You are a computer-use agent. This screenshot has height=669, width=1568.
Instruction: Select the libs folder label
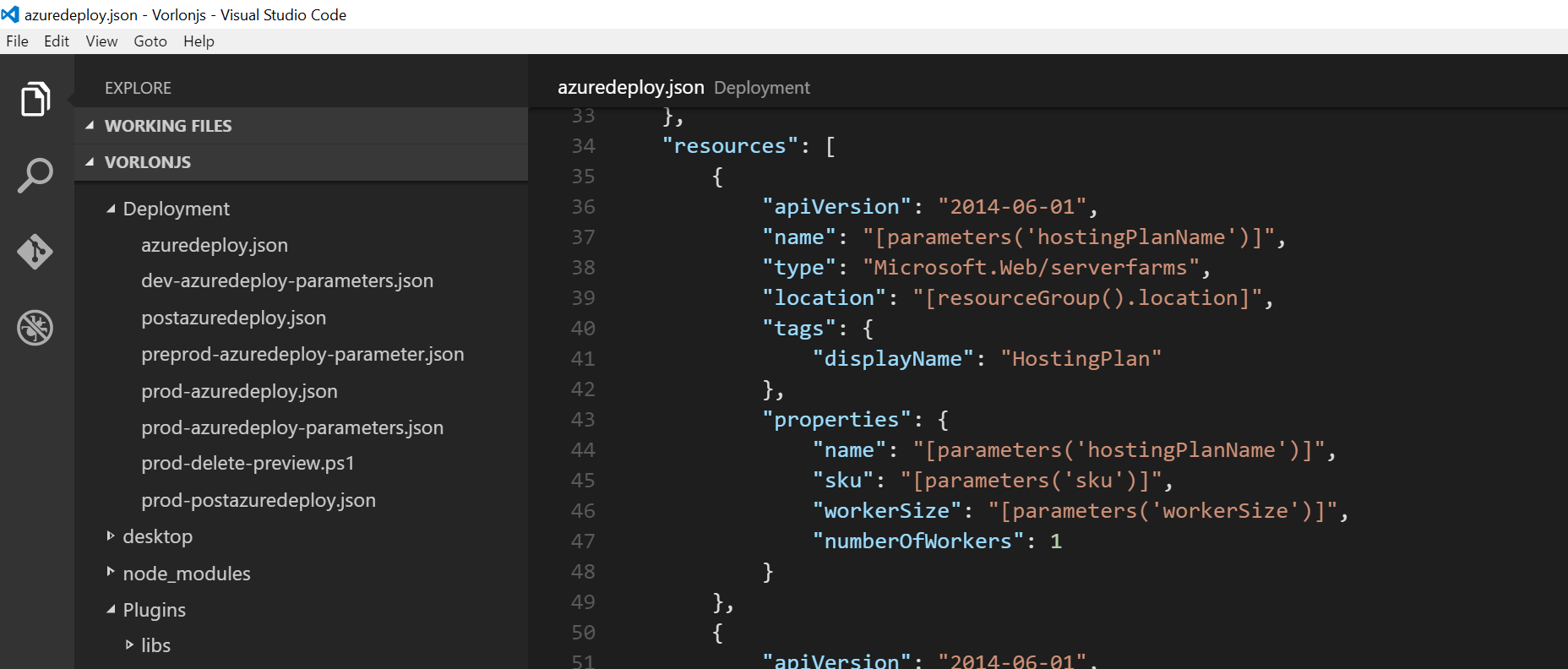click(155, 645)
